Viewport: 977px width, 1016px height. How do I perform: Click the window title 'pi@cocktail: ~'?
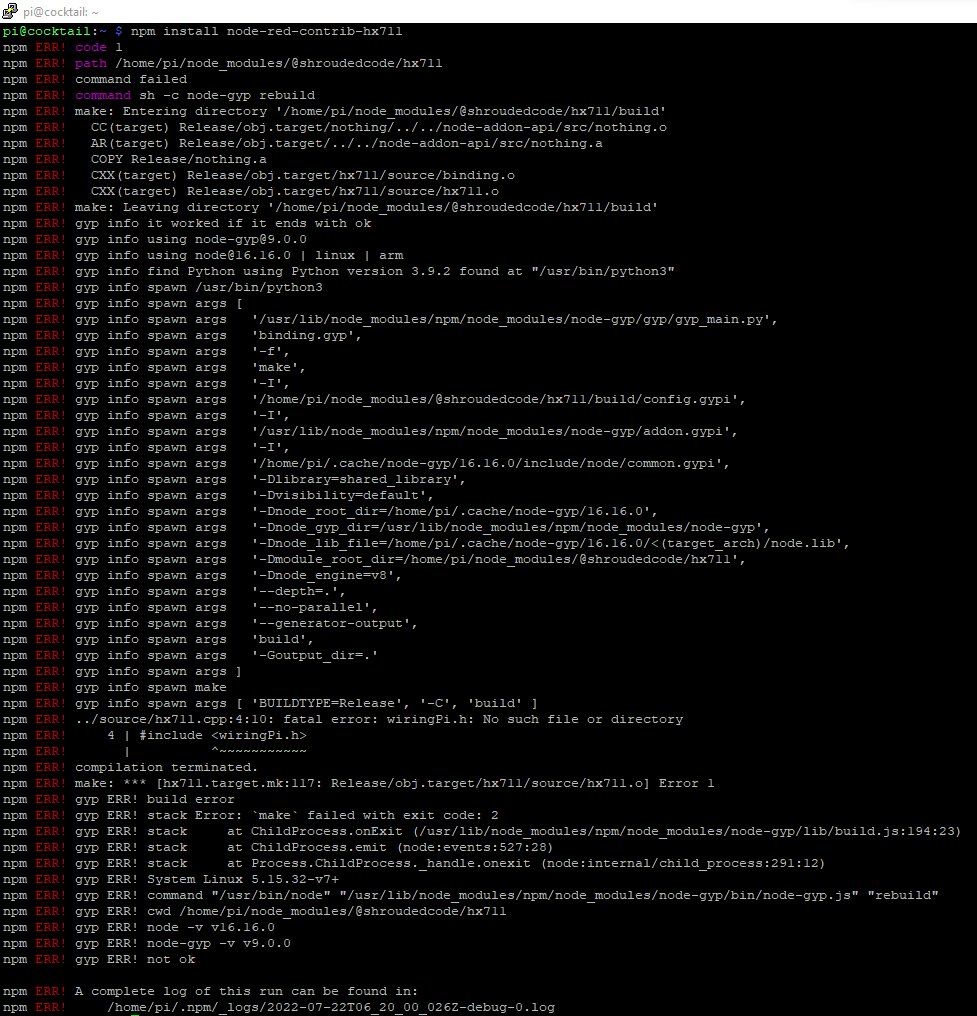[61, 12]
